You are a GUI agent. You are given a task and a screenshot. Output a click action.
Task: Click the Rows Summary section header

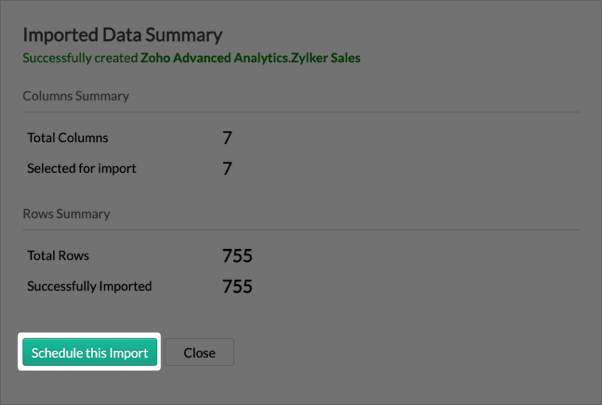(x=66, y=213)
